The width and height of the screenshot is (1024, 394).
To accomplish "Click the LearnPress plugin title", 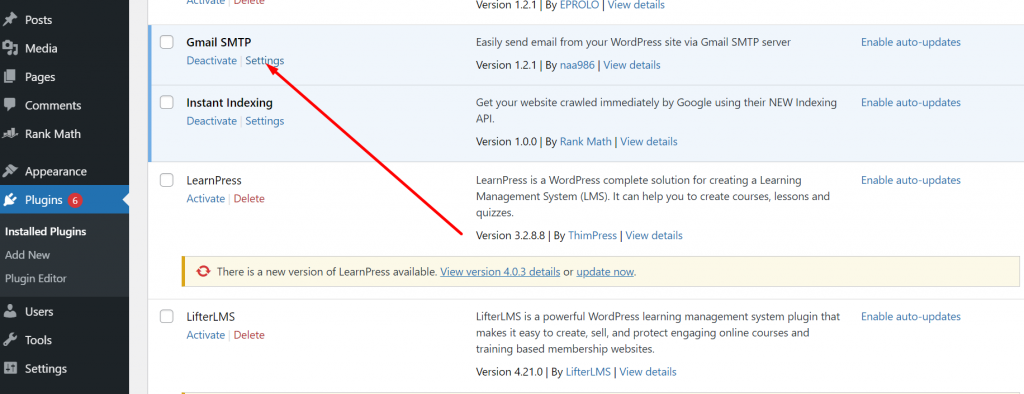I will tap(214, 180).
